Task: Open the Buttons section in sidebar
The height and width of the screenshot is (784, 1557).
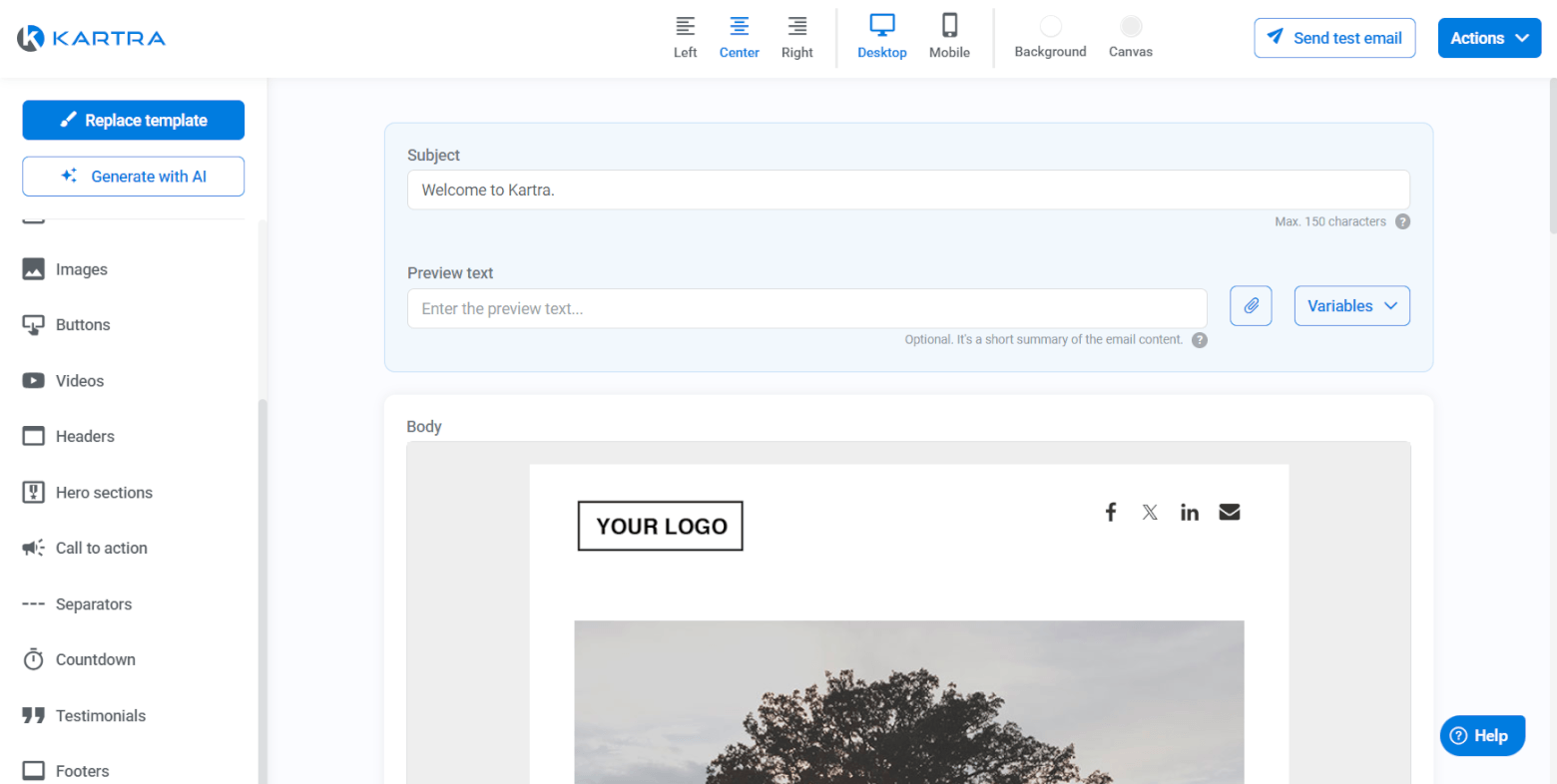Action: tap(82, 325)
